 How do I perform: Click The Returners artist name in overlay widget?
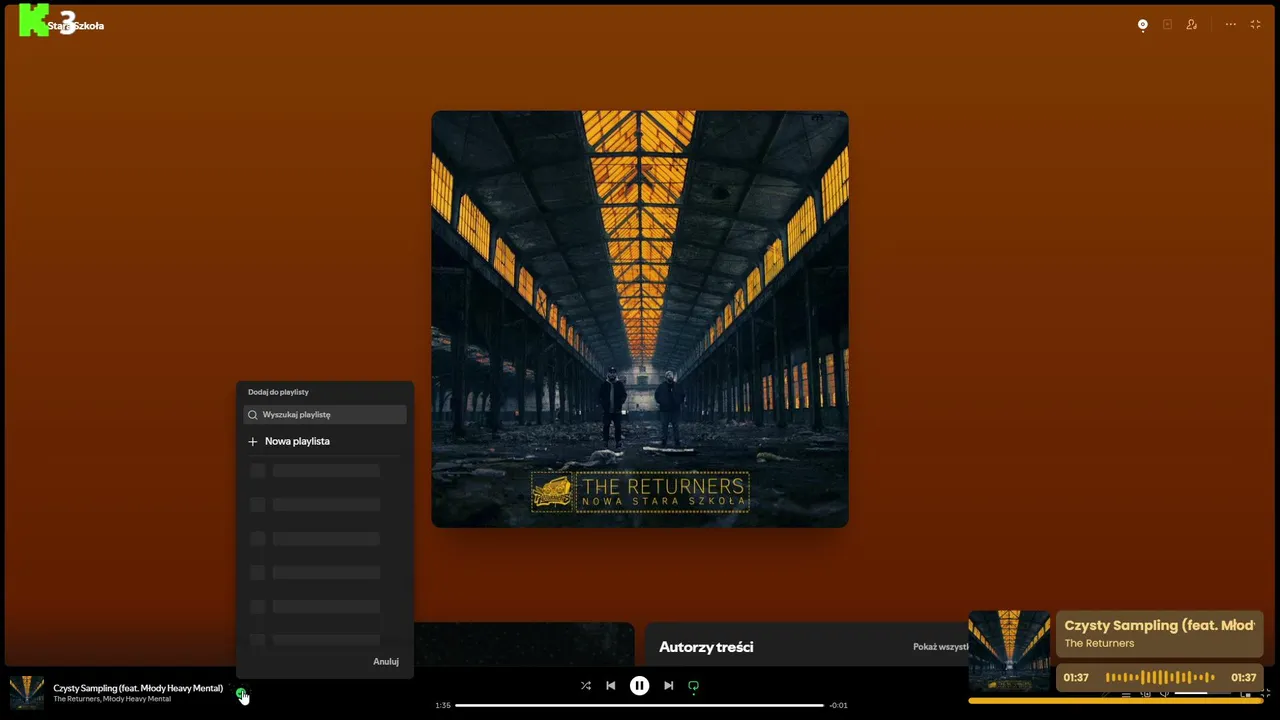point(1099,643)
